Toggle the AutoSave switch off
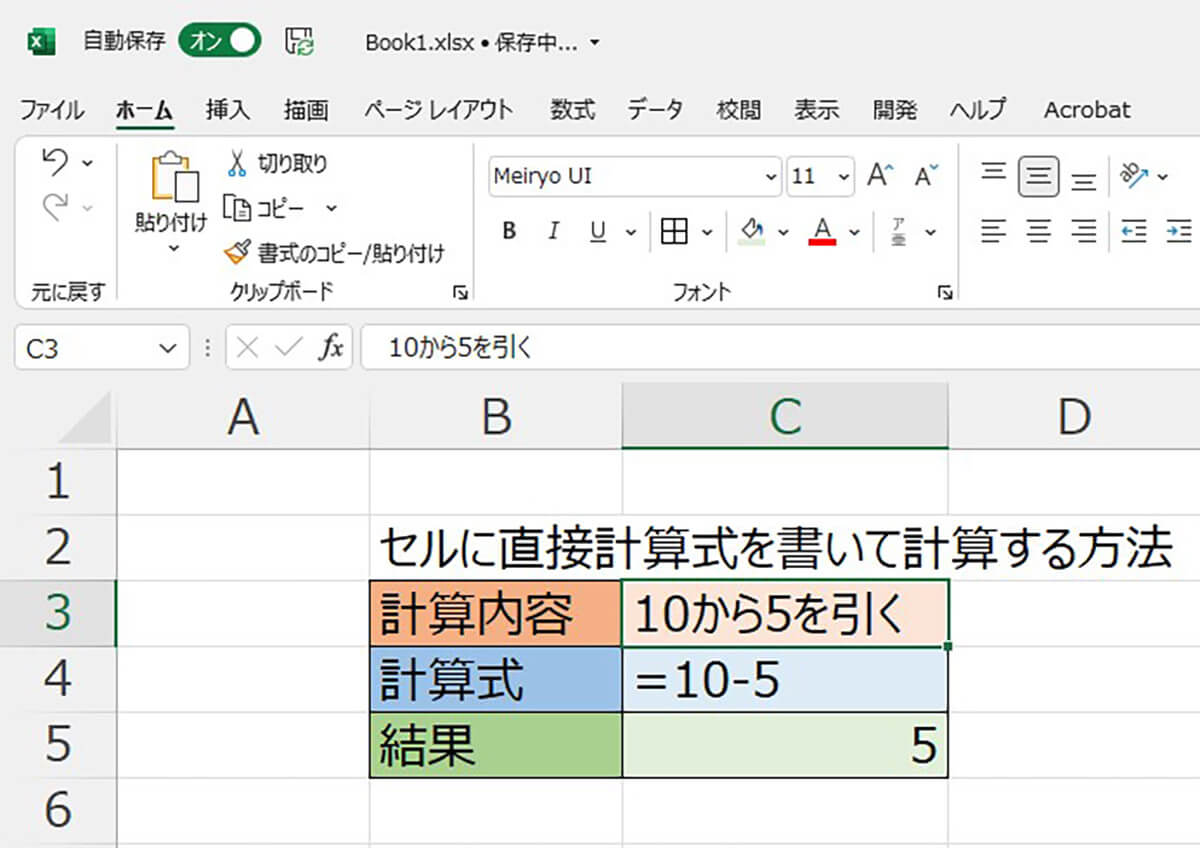 (220, 42)
